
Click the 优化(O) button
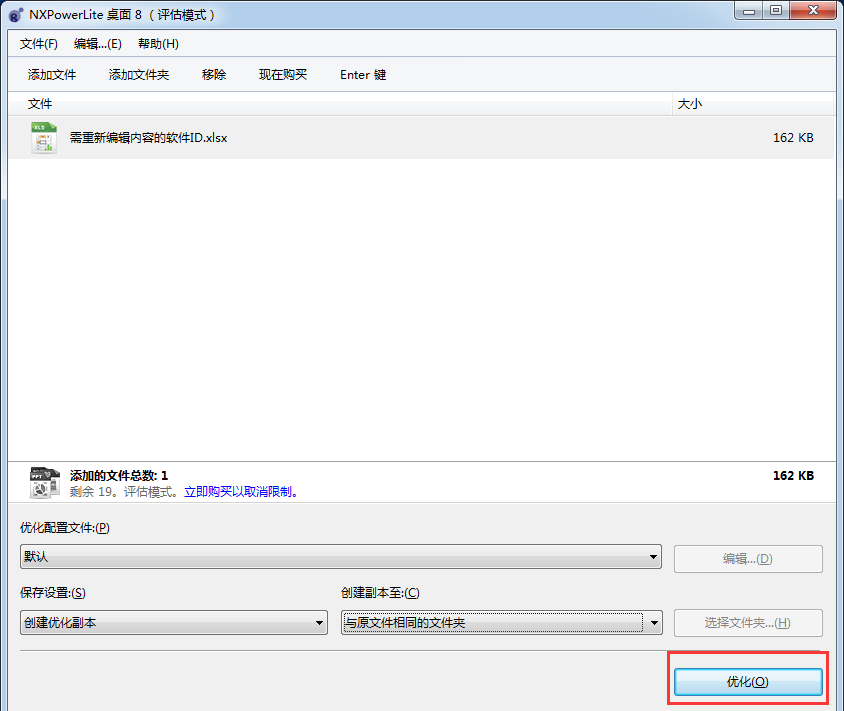pos(748,682)
